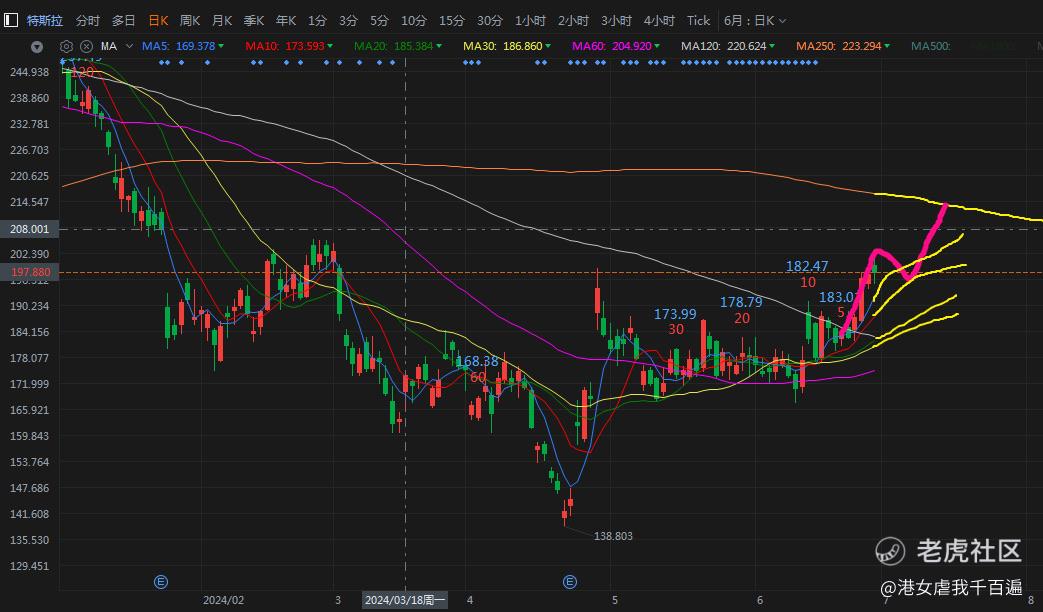1043x612 pixels.
Task: Toggle the sidebar panel icon
Action: [x=11, y=21]
